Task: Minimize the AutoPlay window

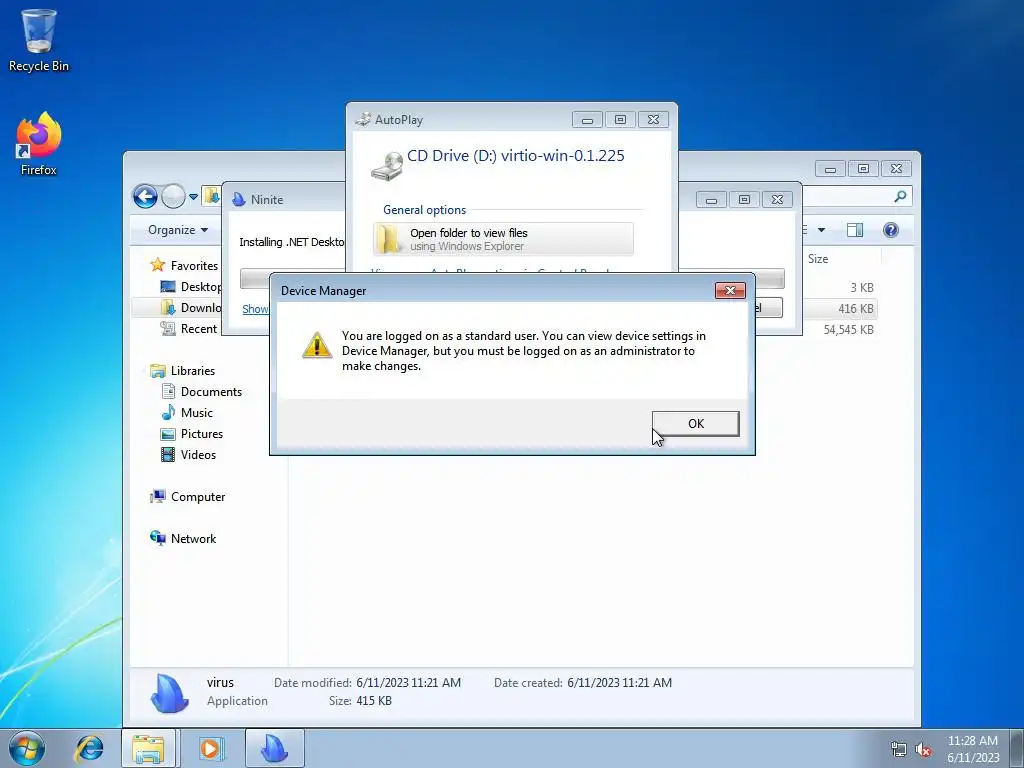Action: [587, 120]
